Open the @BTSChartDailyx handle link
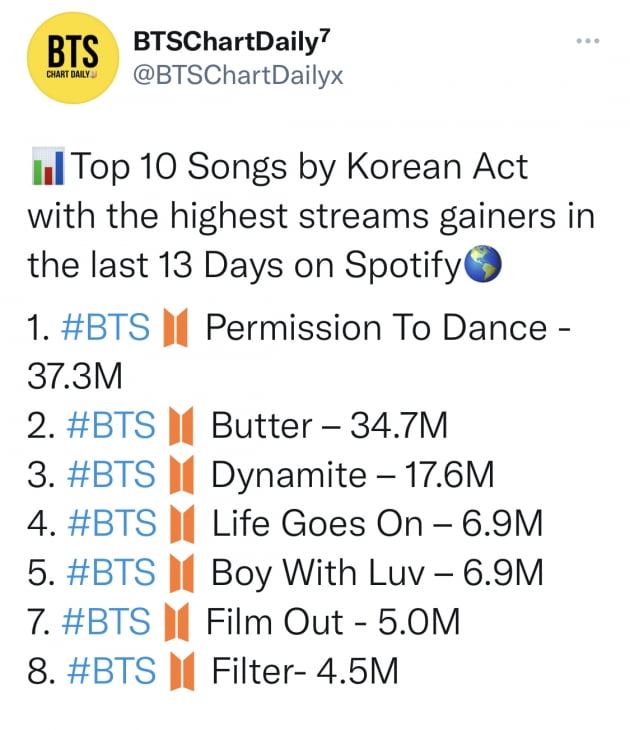Screen dimensions: 630x730 point(238,75)
